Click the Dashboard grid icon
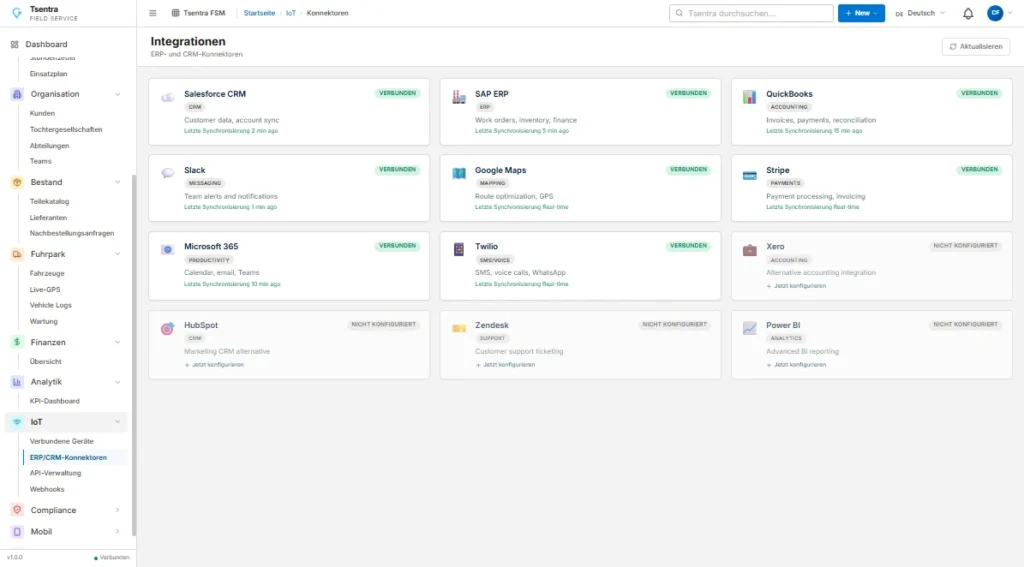Image resolution: width=1024 pixels, height=567 pixels. pyautogui.click(x=14, y=44)
